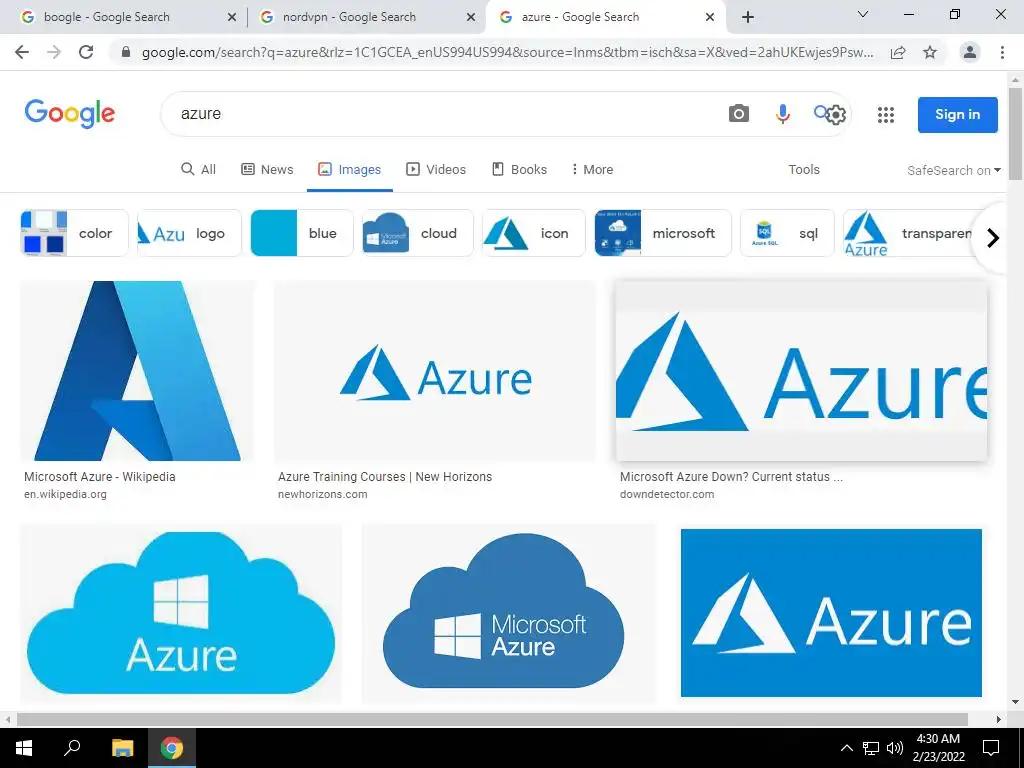
Task: Open the Tools filter options
Action: click(804, 170)
